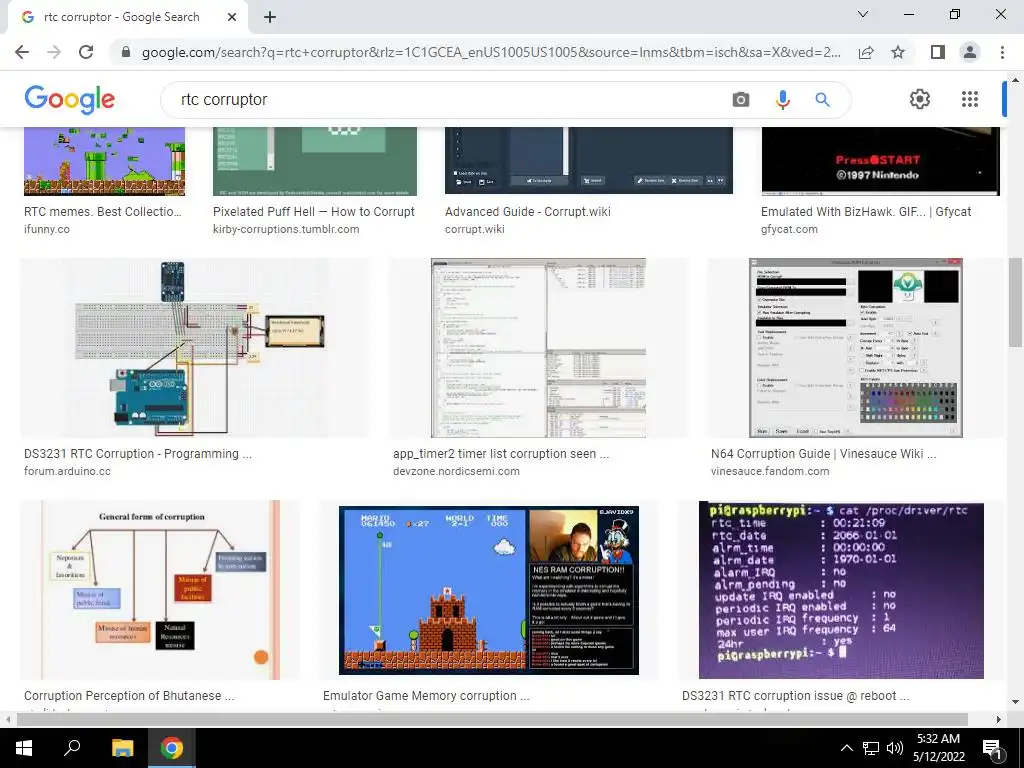Open DS3231 RTC corruption issue @ reboot link
Viewport: 1024px width, 768px height.
[795, 696]
